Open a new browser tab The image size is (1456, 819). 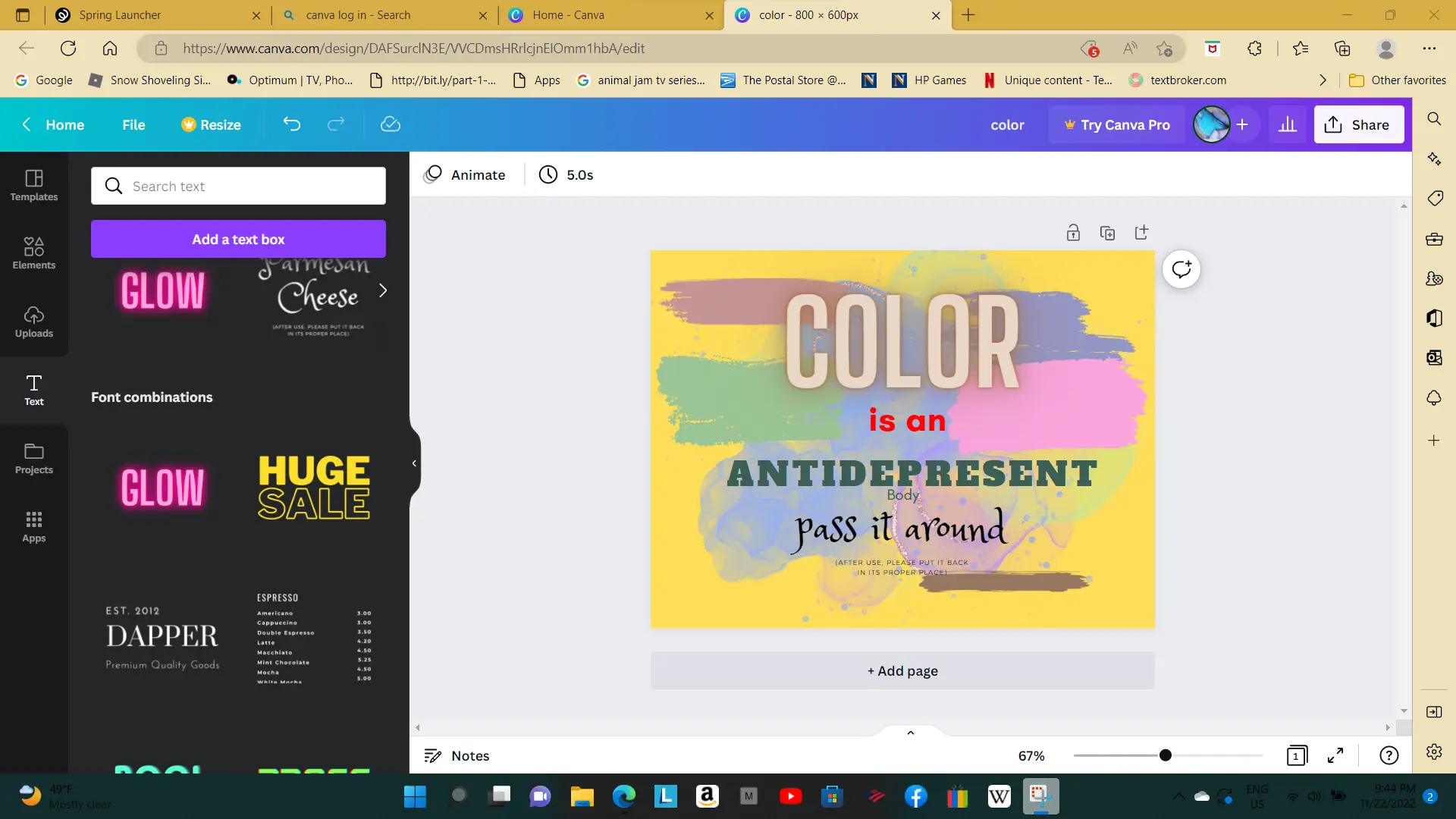coord(968,15)
